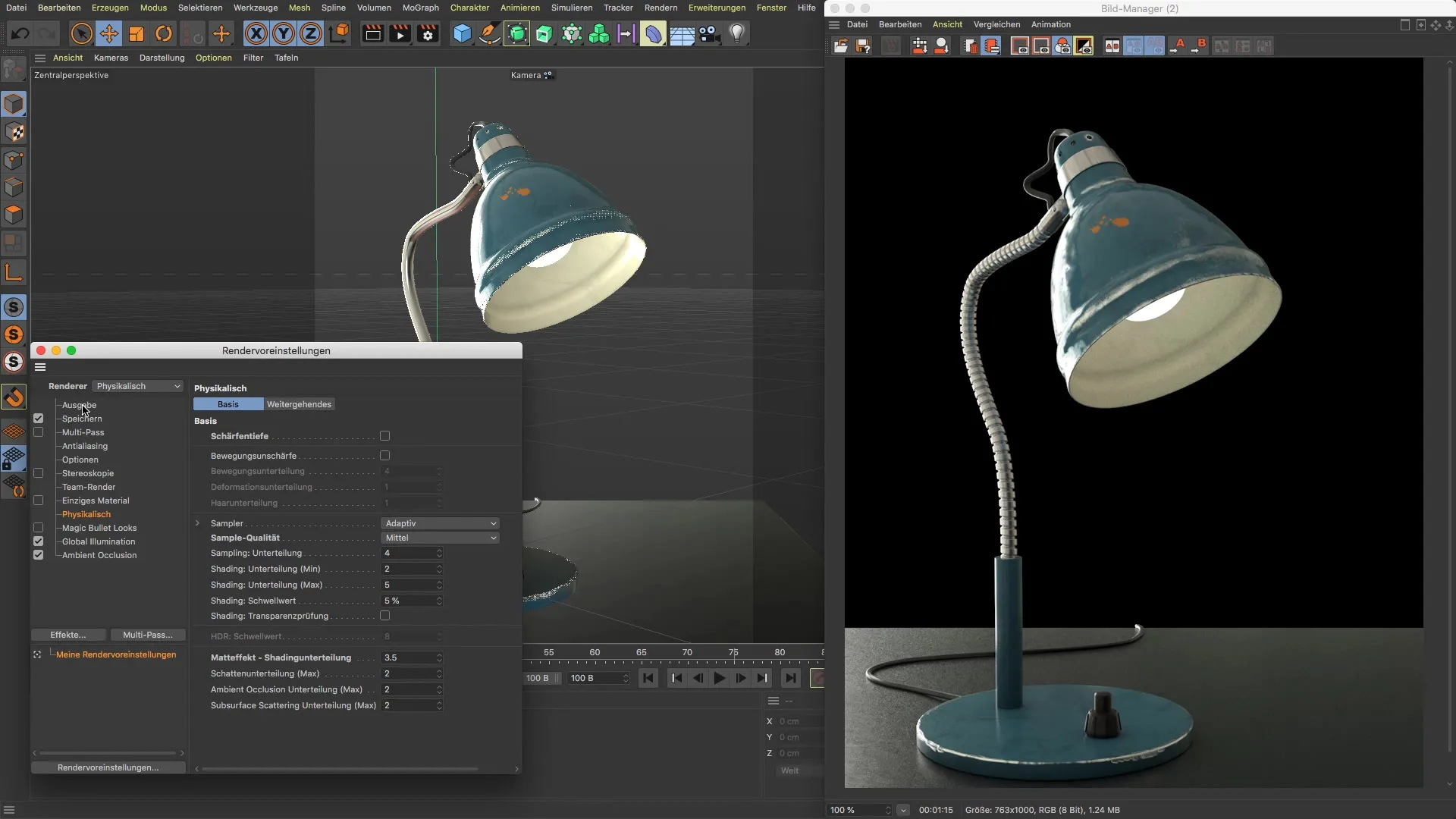The width and height of the screenshot is (1456, 819).
Task: Click the orange magnet snap icon
Action: pos(14,397)
